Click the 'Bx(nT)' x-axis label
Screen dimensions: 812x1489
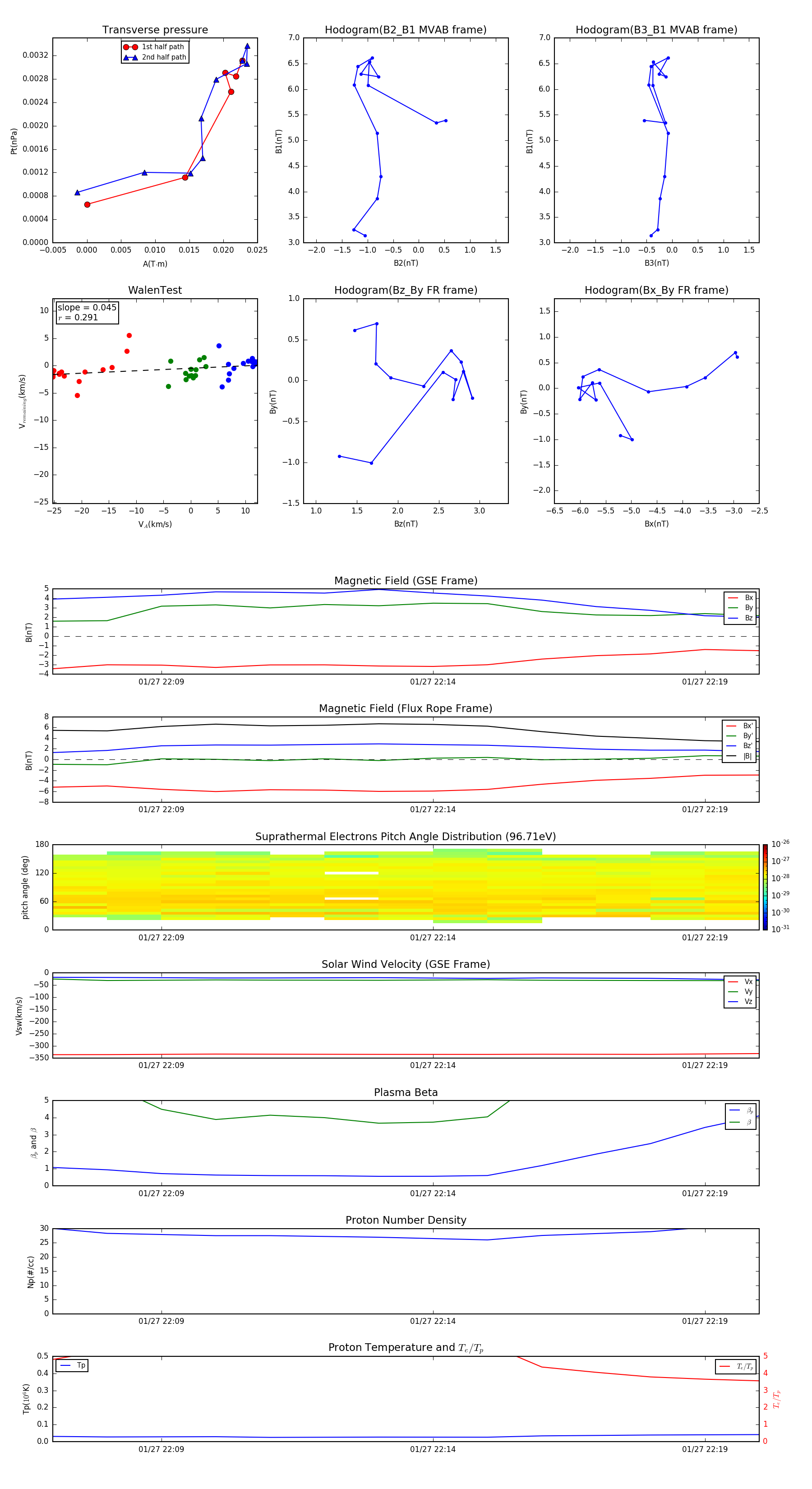click(x=656, y=524)
